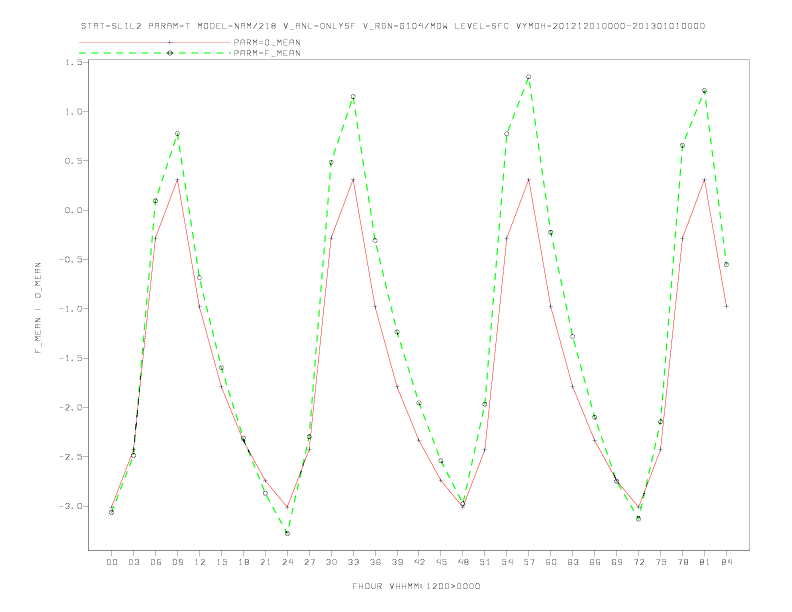This screenshot has height=612, width=792.
Task: Click the x-axis tick label 00
Action: point(112,562)
